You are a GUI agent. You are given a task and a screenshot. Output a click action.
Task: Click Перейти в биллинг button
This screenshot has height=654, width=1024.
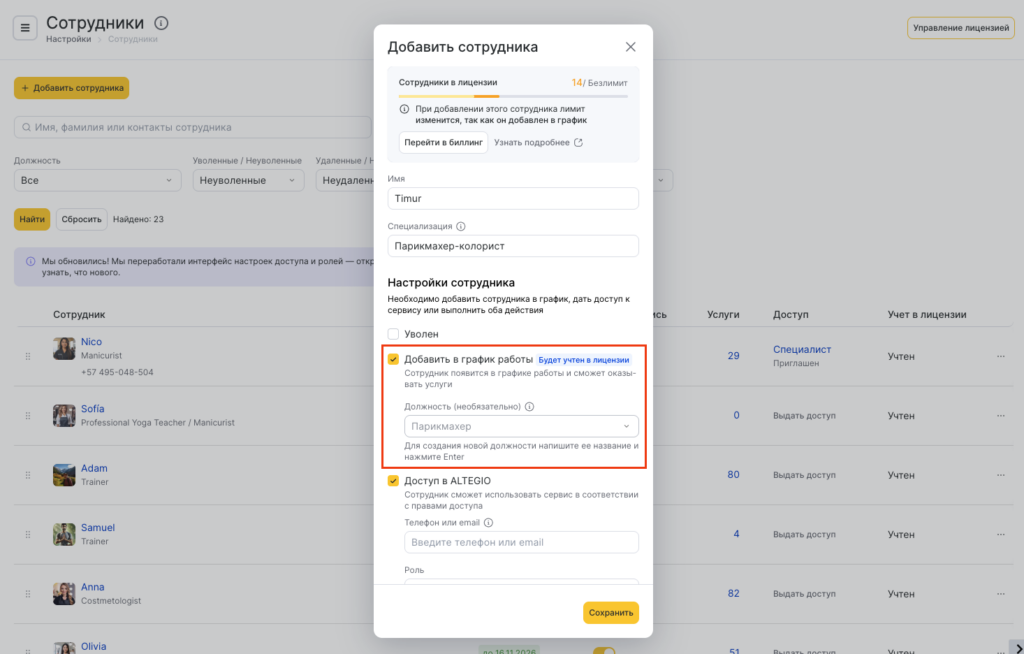coord(443,142)
